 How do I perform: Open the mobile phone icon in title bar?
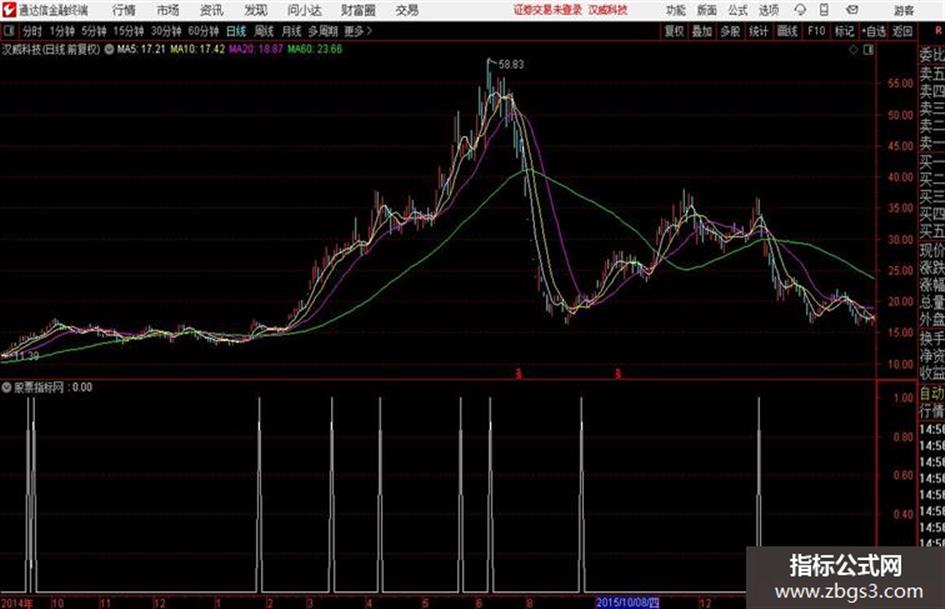[x=824, y=10]
